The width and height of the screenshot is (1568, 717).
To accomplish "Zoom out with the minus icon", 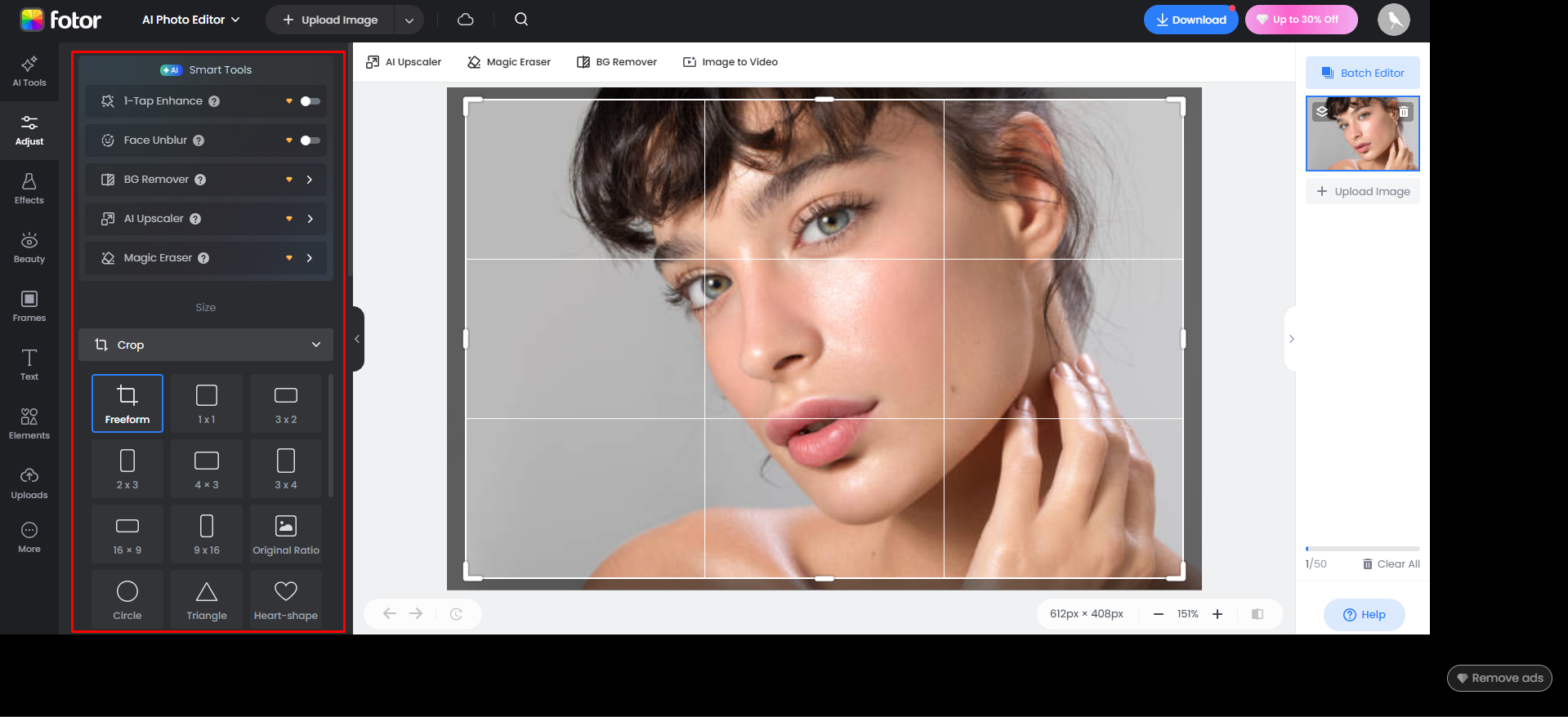I will click(1159, 614).
